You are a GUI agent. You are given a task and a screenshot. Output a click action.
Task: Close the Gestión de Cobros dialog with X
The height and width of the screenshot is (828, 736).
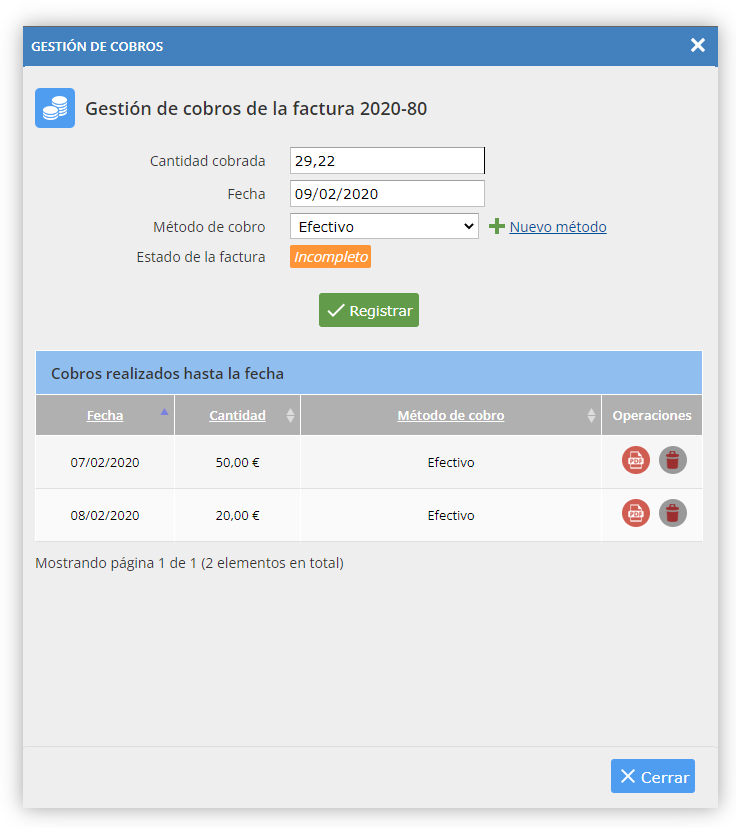697,45
